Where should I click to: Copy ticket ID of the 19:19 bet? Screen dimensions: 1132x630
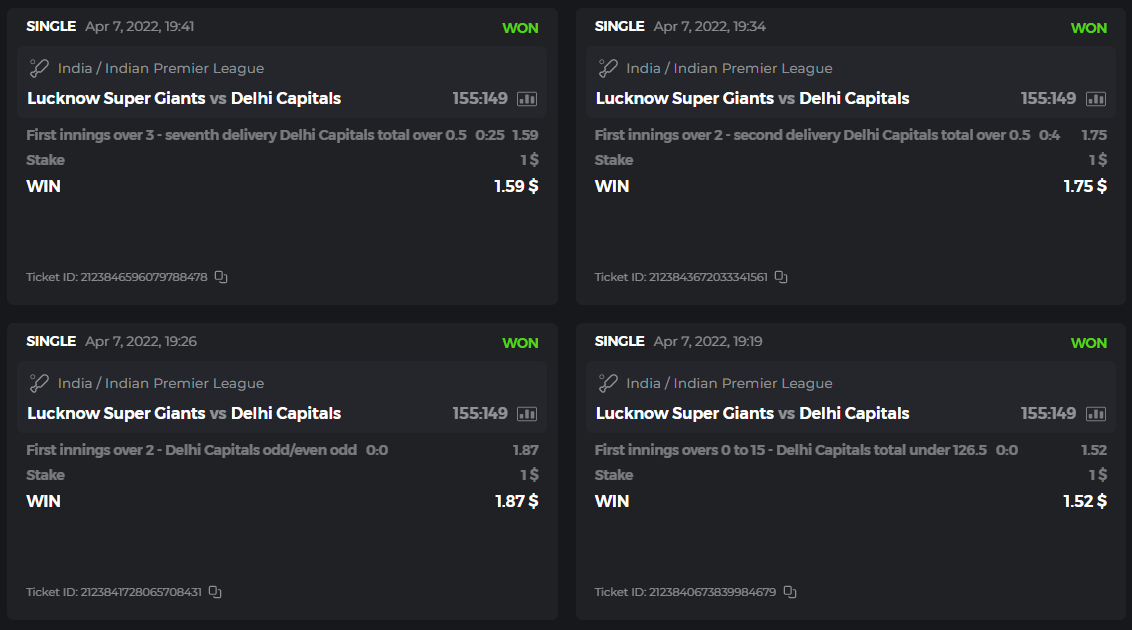pos(790,592)
